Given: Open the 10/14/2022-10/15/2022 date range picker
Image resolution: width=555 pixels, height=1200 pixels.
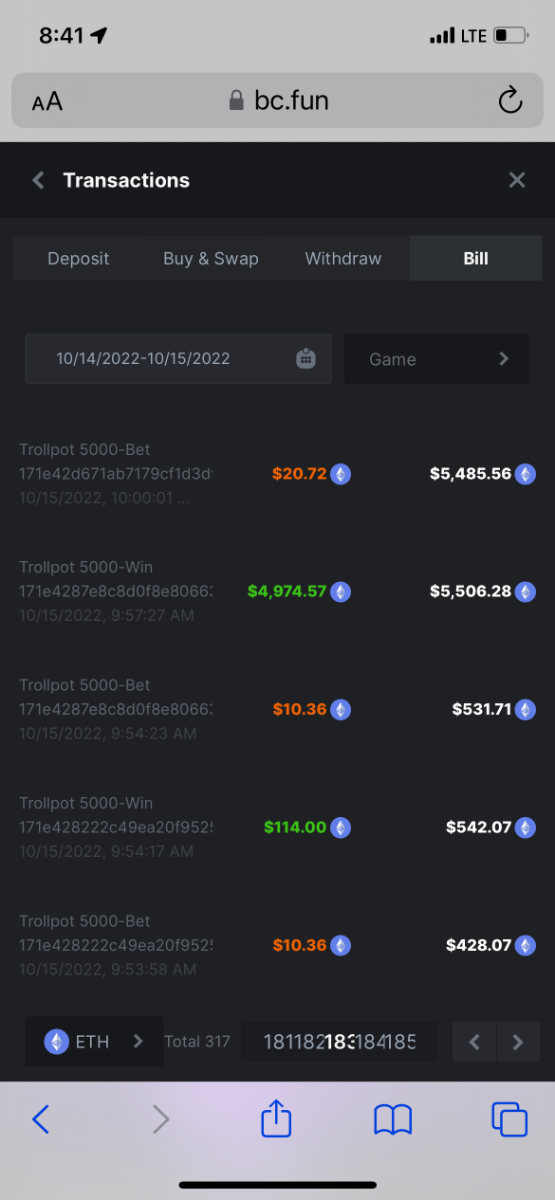Looking at the screenshot, I should pos(178,359).
